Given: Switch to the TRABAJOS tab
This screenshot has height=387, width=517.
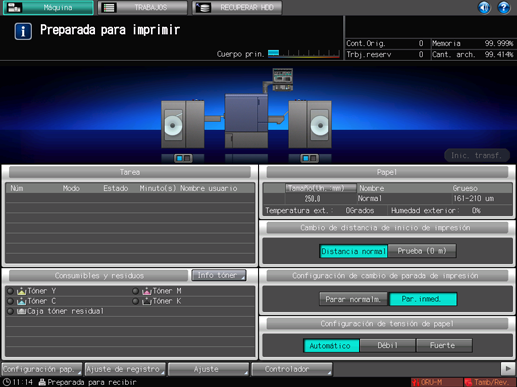Looking at the screenshot, I should point(142,7).
